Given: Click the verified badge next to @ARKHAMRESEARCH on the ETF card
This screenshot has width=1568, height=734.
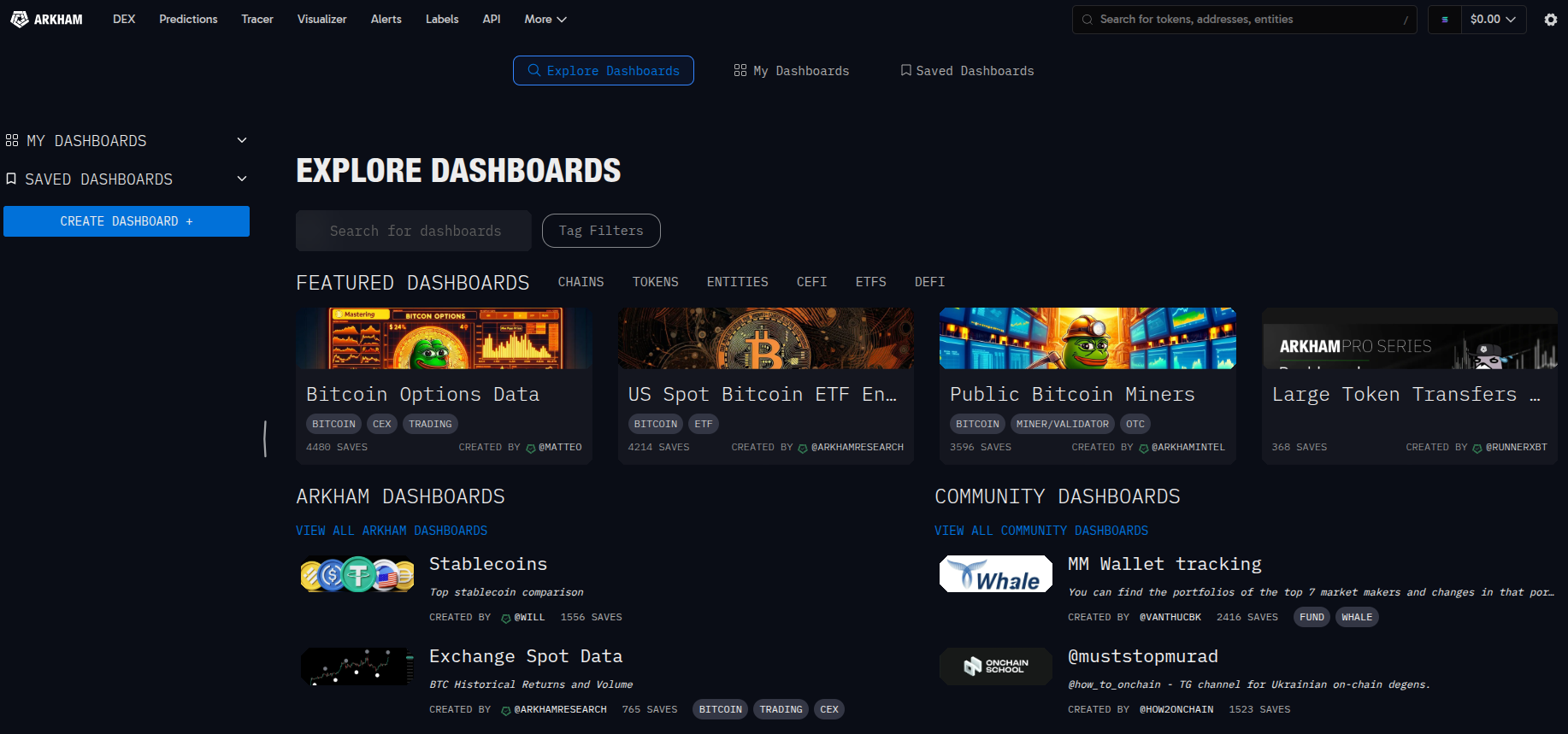Looking at the screenshot, I should coord(803,448).
